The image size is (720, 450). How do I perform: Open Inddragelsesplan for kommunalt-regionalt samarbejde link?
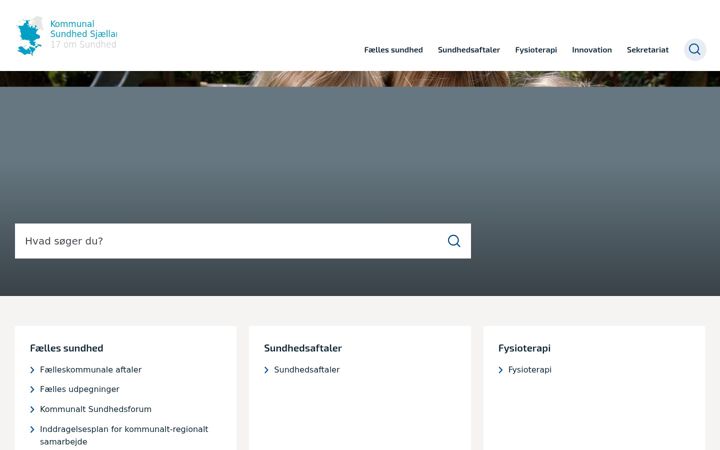tap(124, 435)
